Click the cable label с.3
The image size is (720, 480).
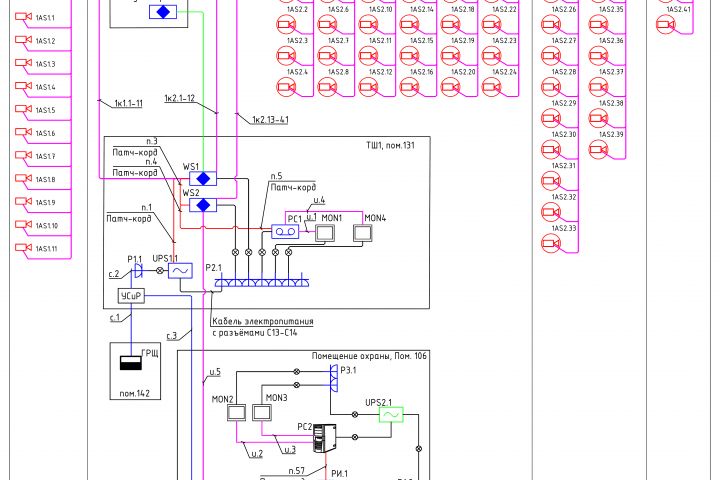click(x=171, y=336)
